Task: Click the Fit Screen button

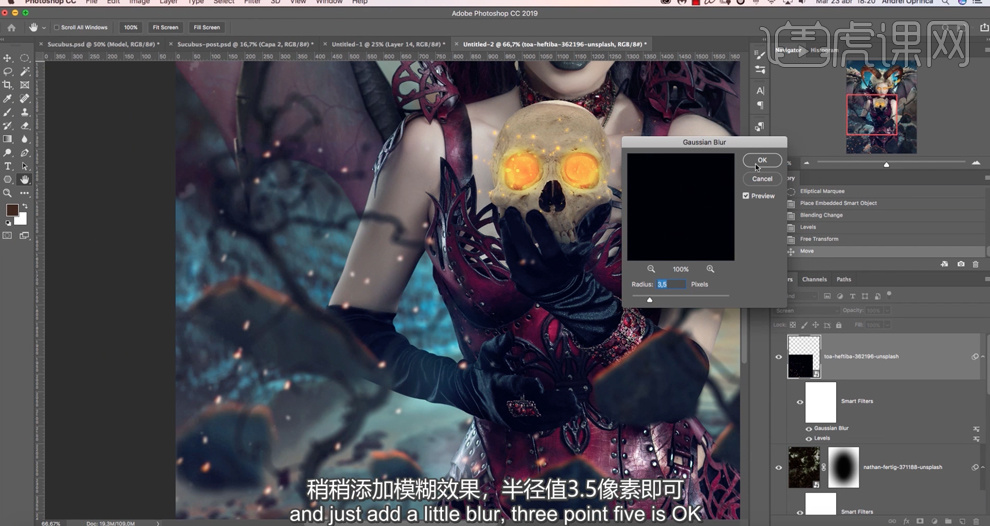Action: 168,27
